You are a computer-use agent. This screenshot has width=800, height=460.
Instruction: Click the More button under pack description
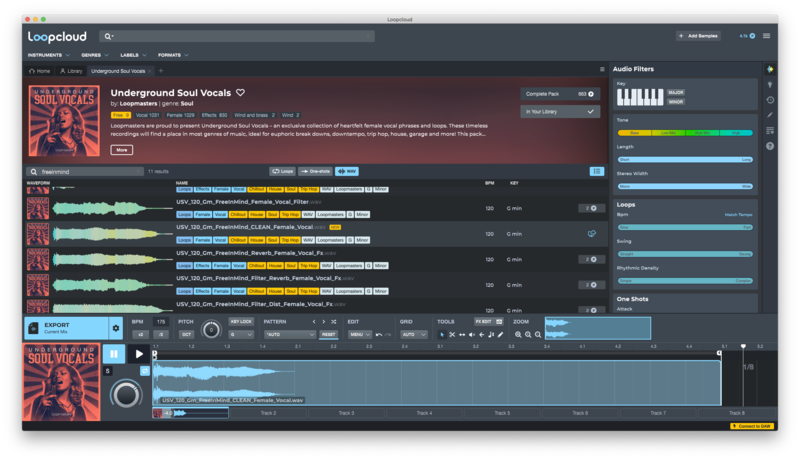(121, 149)
